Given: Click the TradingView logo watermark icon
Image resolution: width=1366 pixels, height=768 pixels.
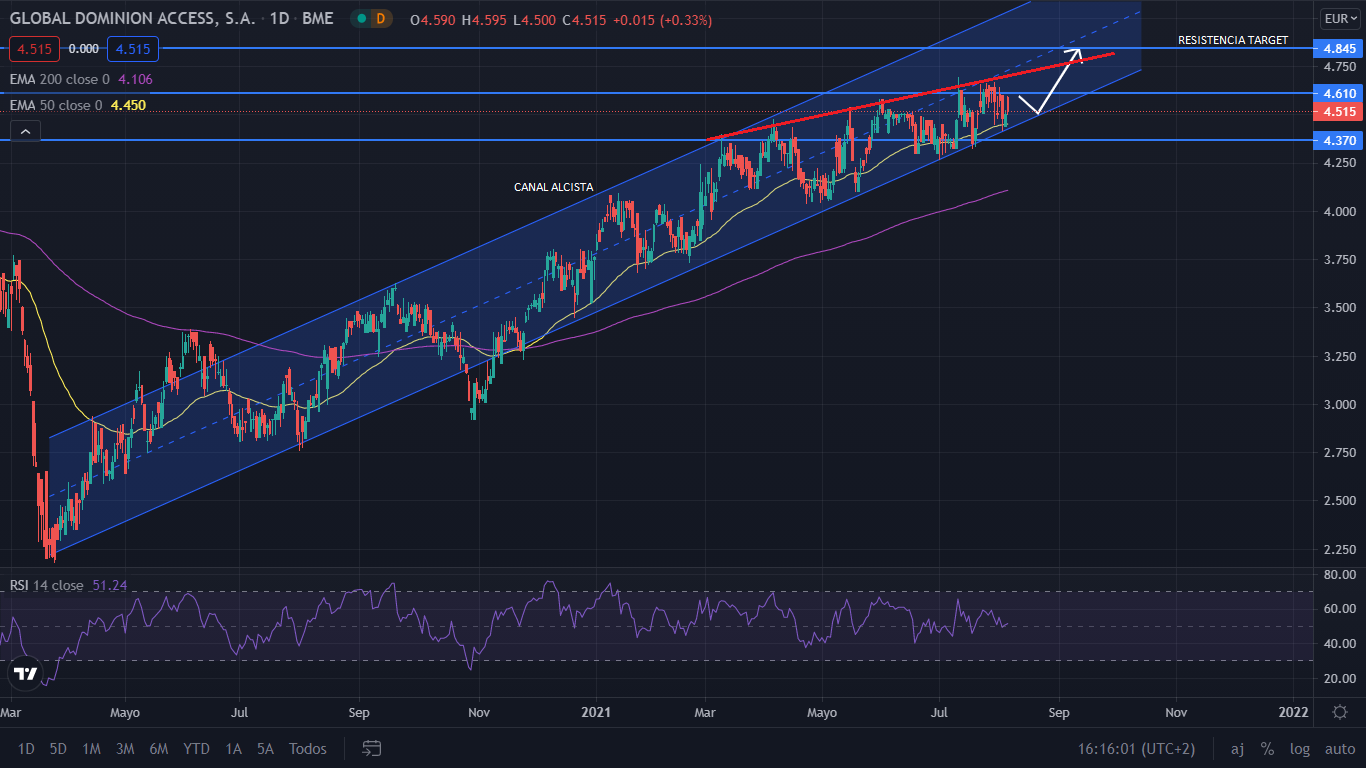Looking at the screenshot, I should [24, 674].
